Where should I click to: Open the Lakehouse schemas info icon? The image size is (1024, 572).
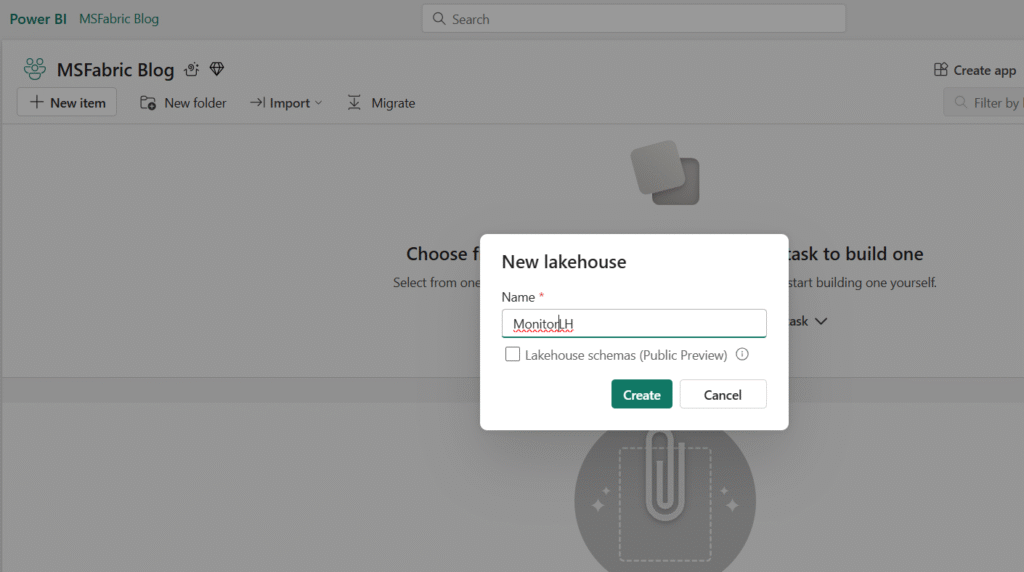pyautogui.click(x=742, y=355)
